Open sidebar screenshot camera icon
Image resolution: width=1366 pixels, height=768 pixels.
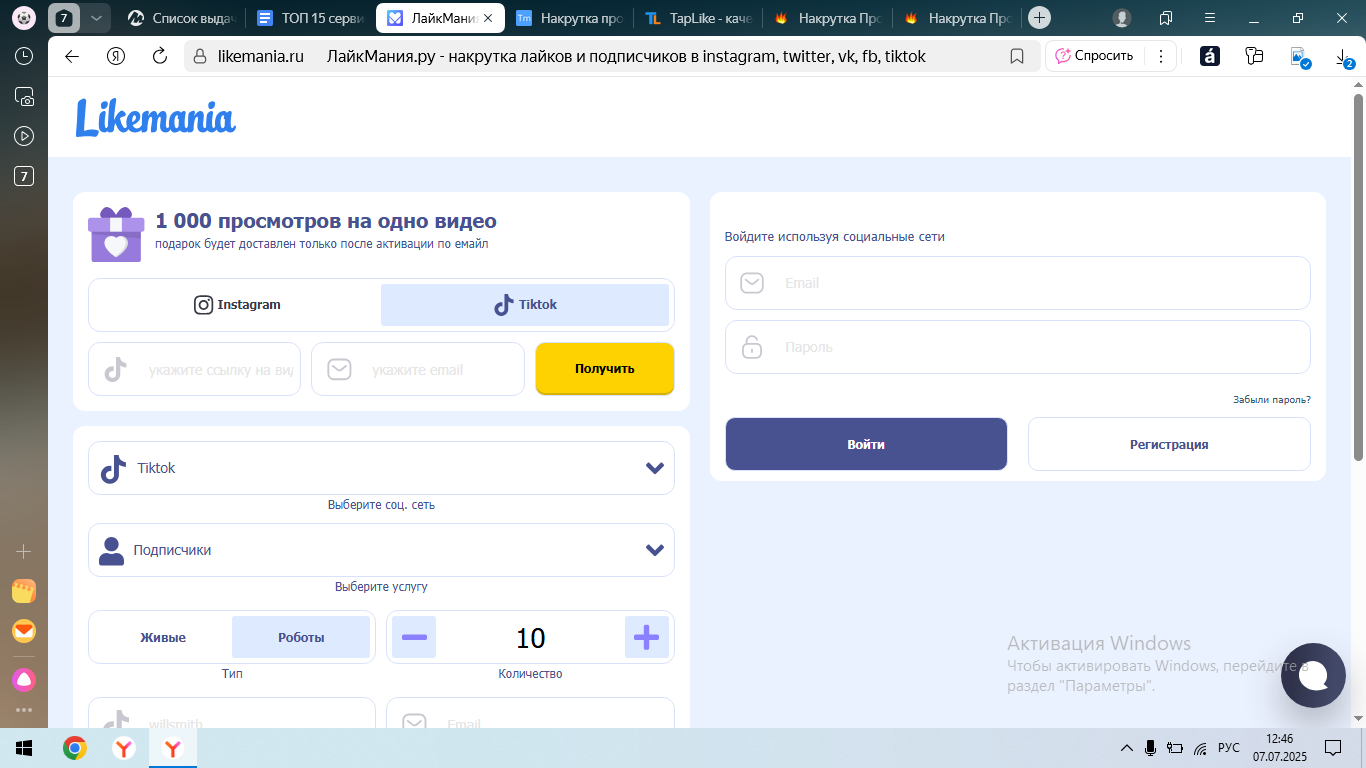click(24, 96)
